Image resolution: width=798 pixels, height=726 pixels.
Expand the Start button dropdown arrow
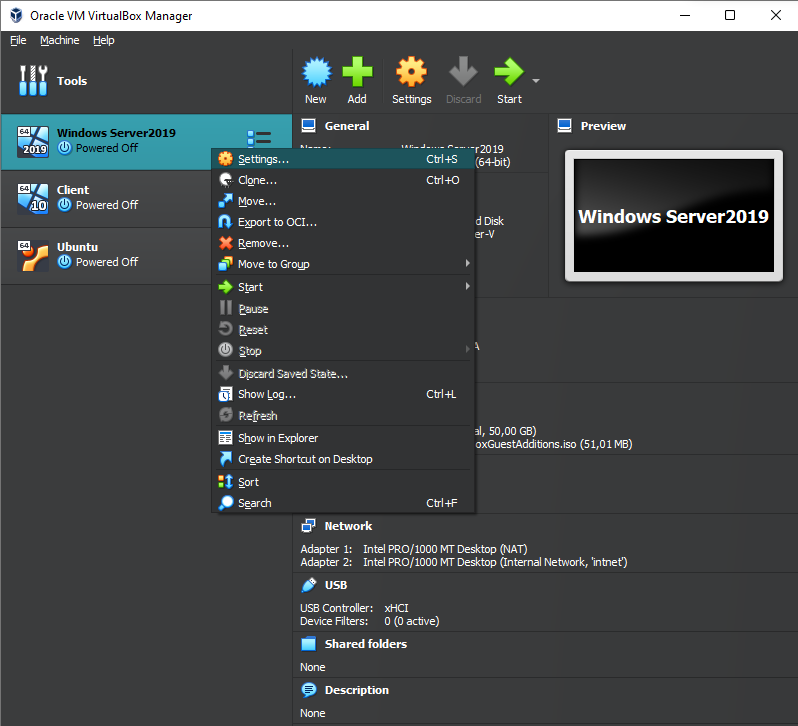pyautogui.click(x=536, y=81)
